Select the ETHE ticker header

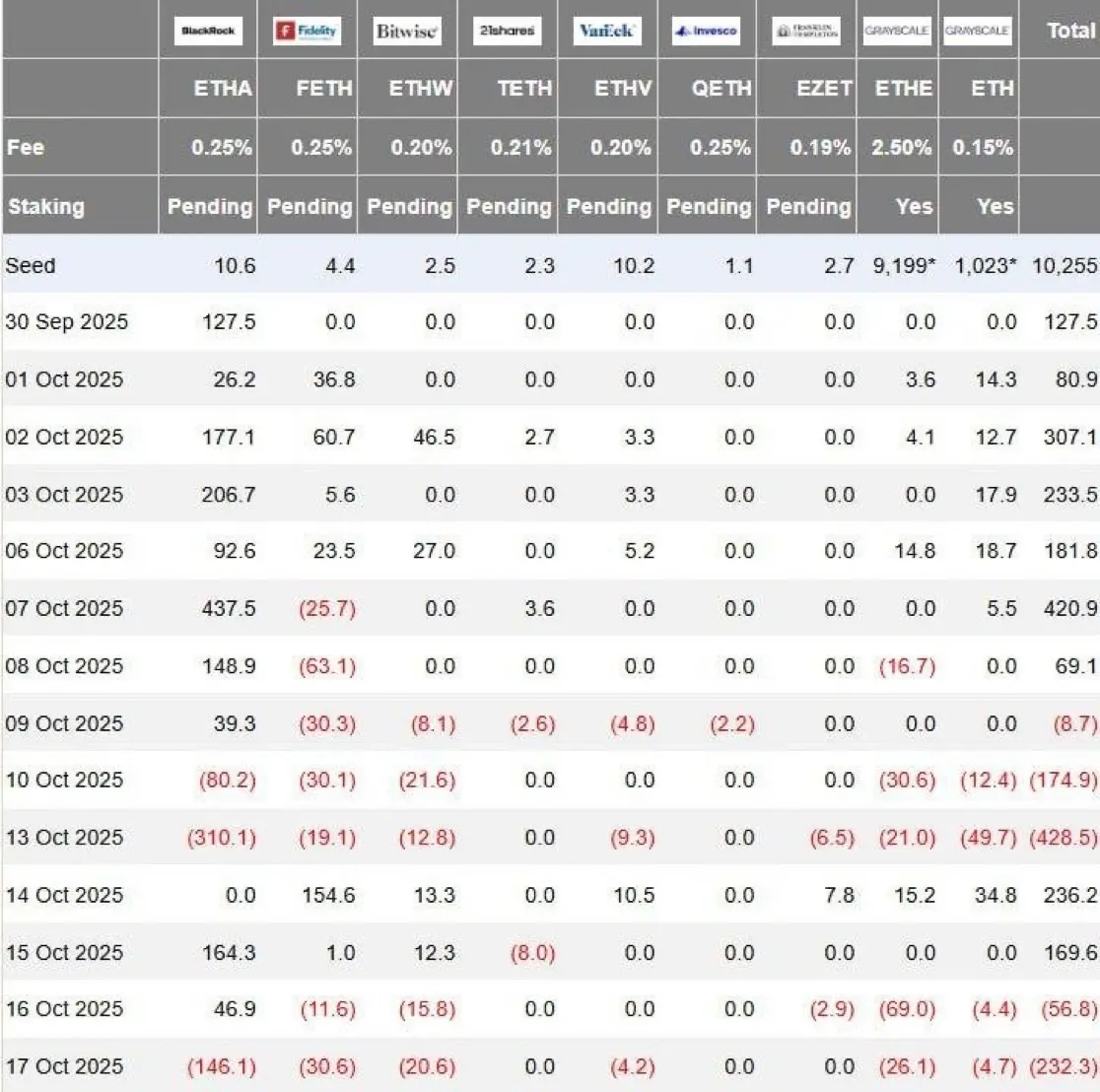pos(904,89)
